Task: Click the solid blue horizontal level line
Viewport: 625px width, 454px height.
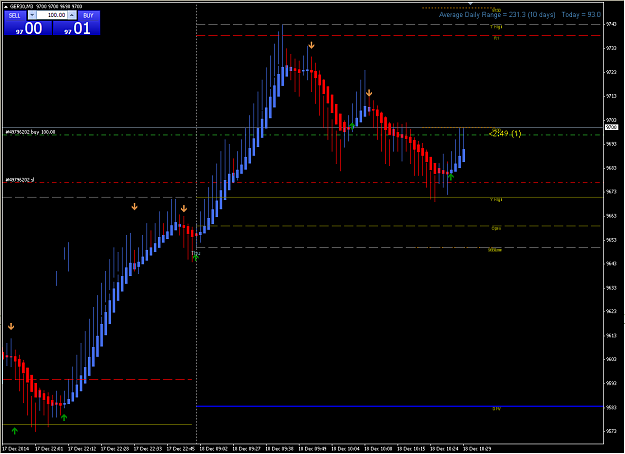Action: 399,406
